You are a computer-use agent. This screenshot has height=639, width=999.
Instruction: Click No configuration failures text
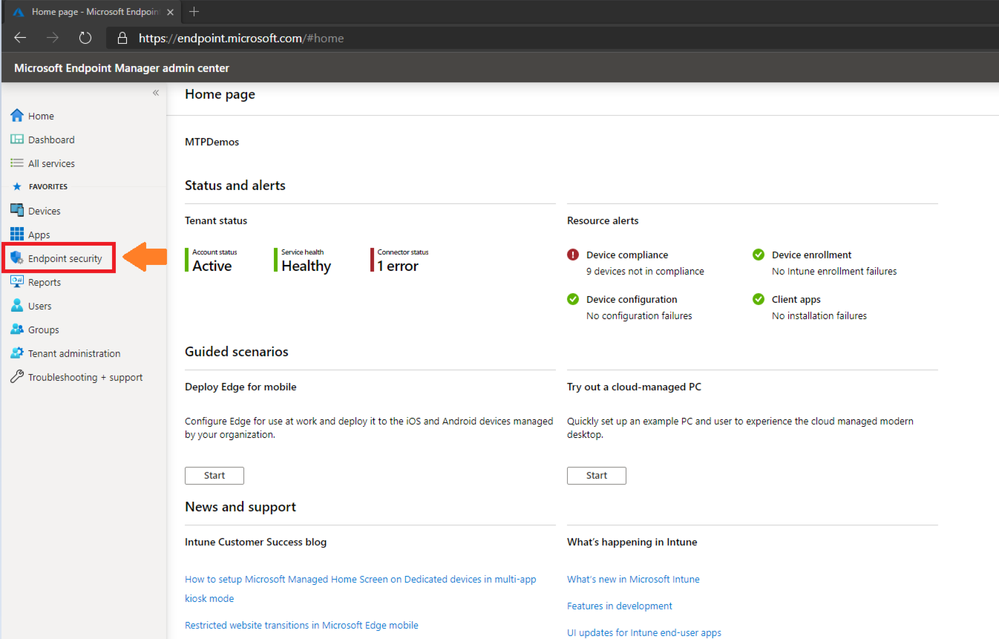coord(639,316)
